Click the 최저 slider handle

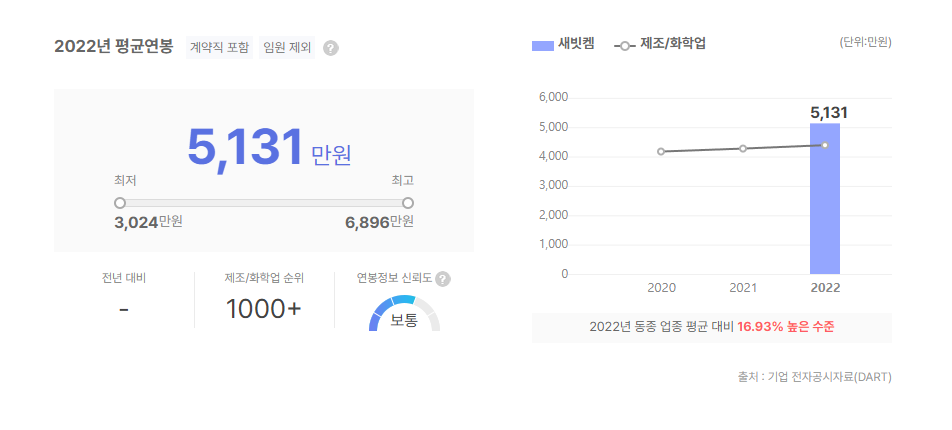pyautogui.click(x=120, y=203)
